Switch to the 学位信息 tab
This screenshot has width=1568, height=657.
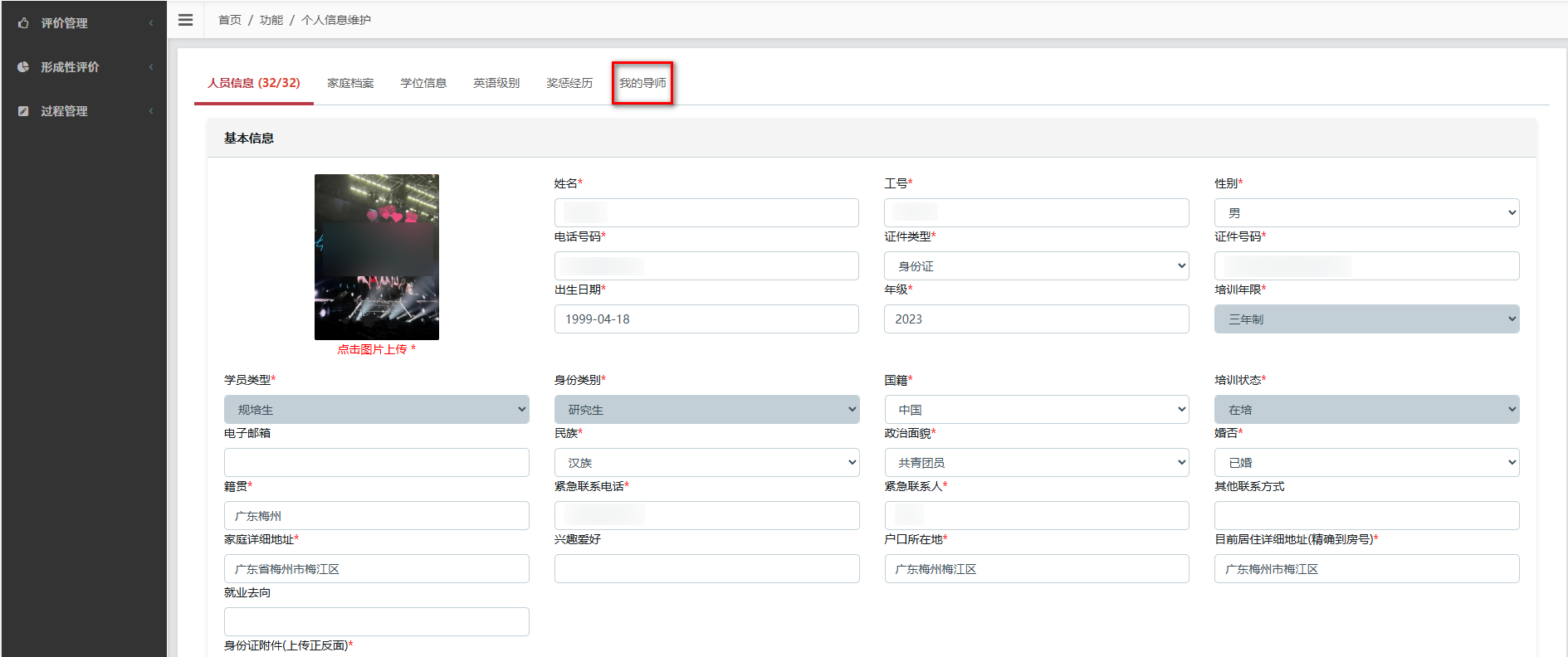423,83
